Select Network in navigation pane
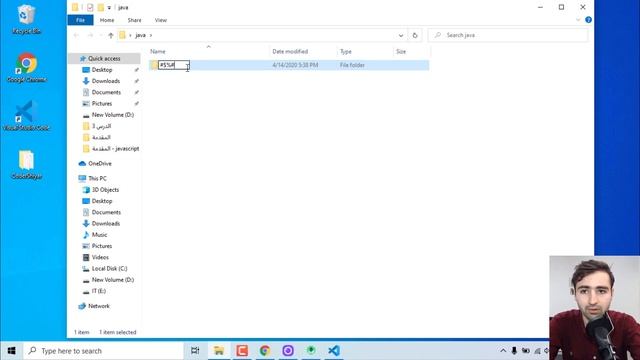The width and height of the screenshot is (640, 360). pyautogui.click(x=99, y=306)
